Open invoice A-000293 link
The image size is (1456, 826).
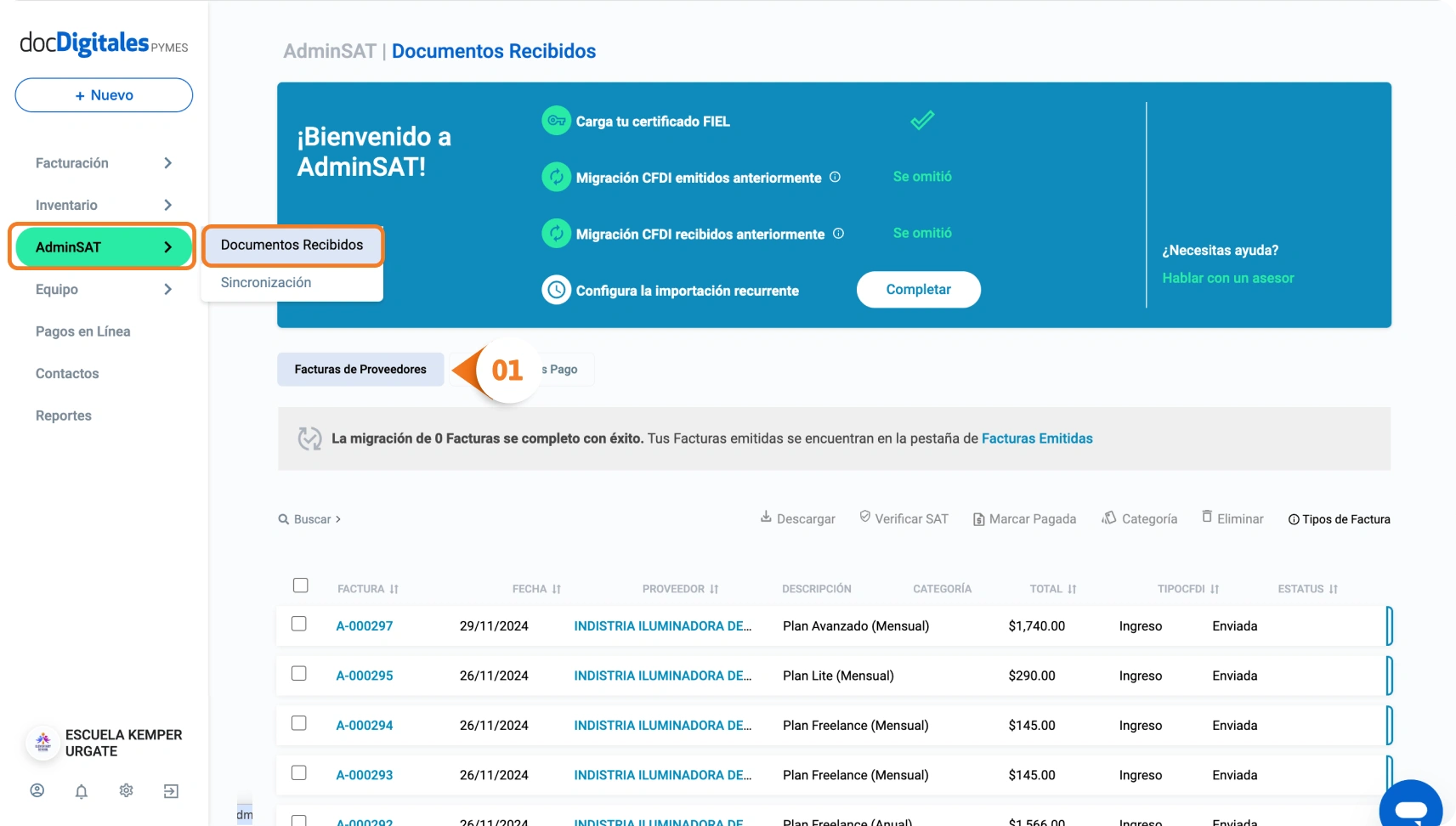[365, 775]
